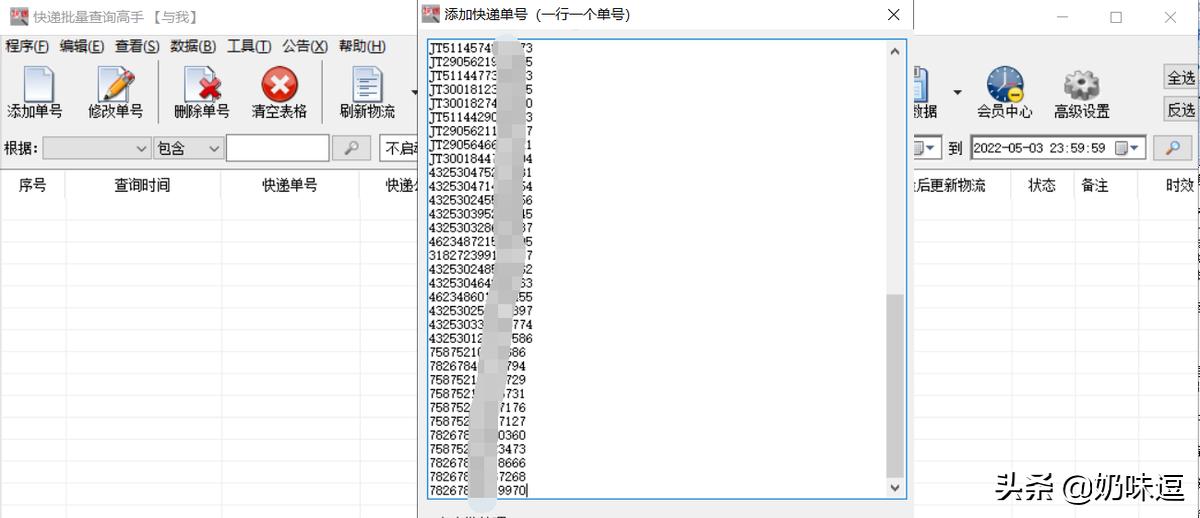Viewport: 1200px width, 518px height.
Task: Click the 反选 button
Action: [1181, 109]
